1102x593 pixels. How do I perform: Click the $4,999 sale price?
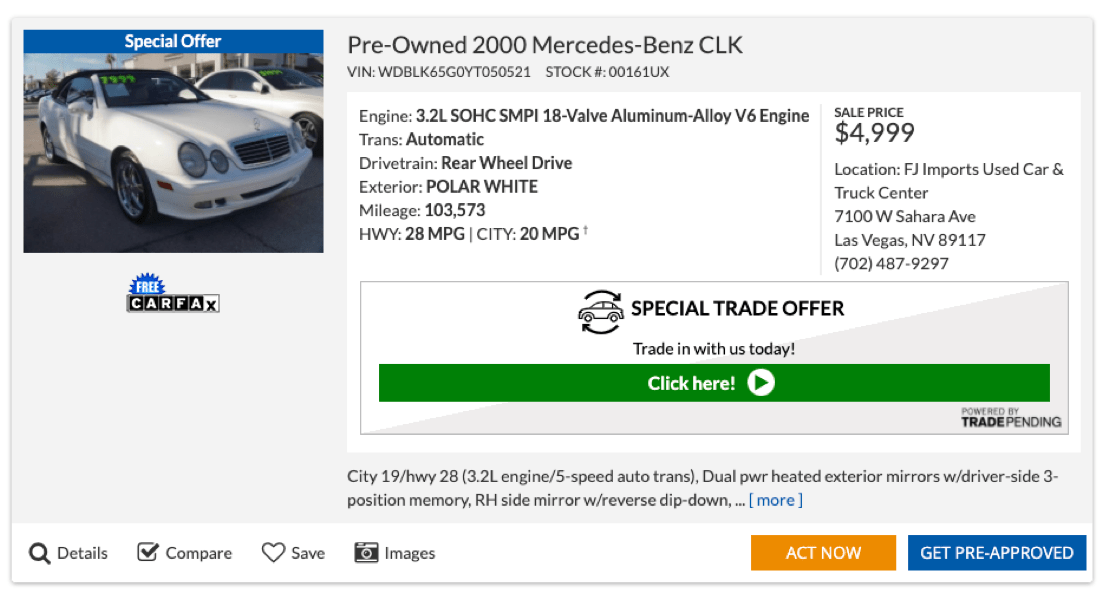pyautogui.click(x=874, y=133)
